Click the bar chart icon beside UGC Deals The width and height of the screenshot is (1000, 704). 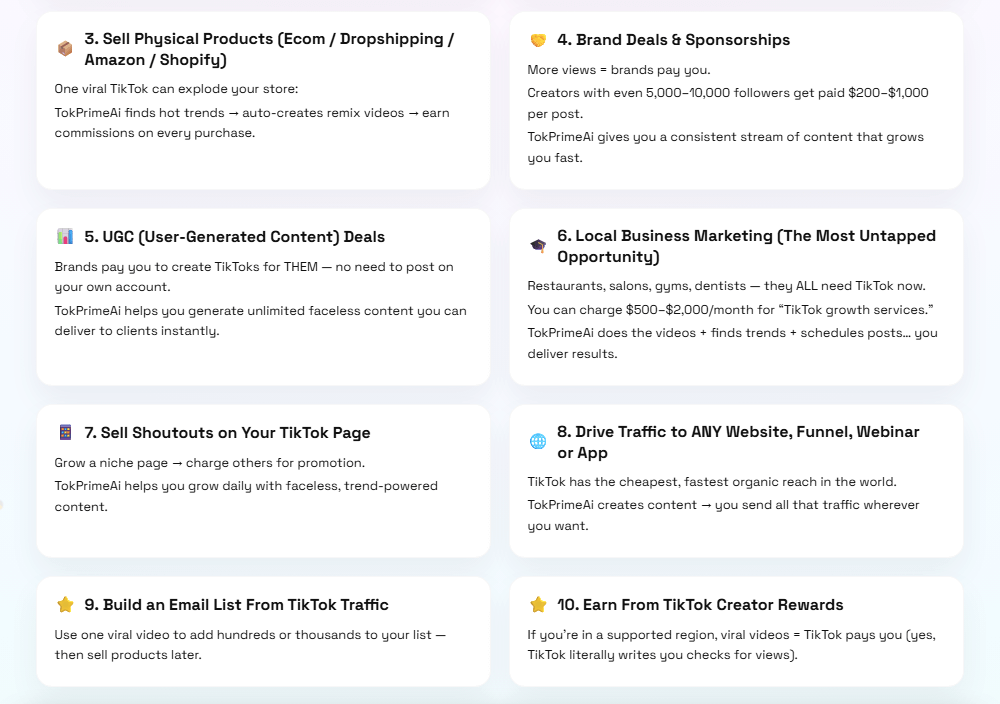tap(65, 237)
